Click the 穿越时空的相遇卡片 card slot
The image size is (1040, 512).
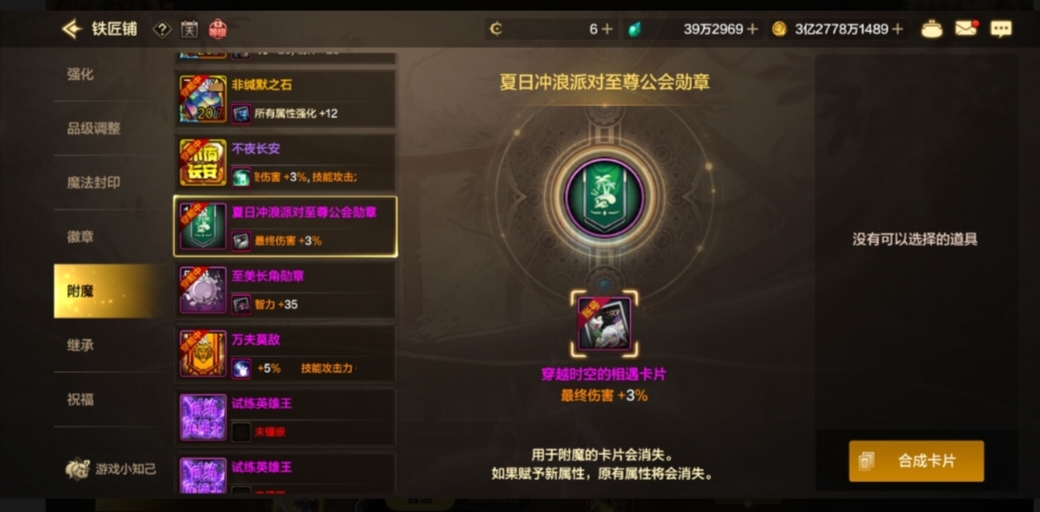point(604,324)
